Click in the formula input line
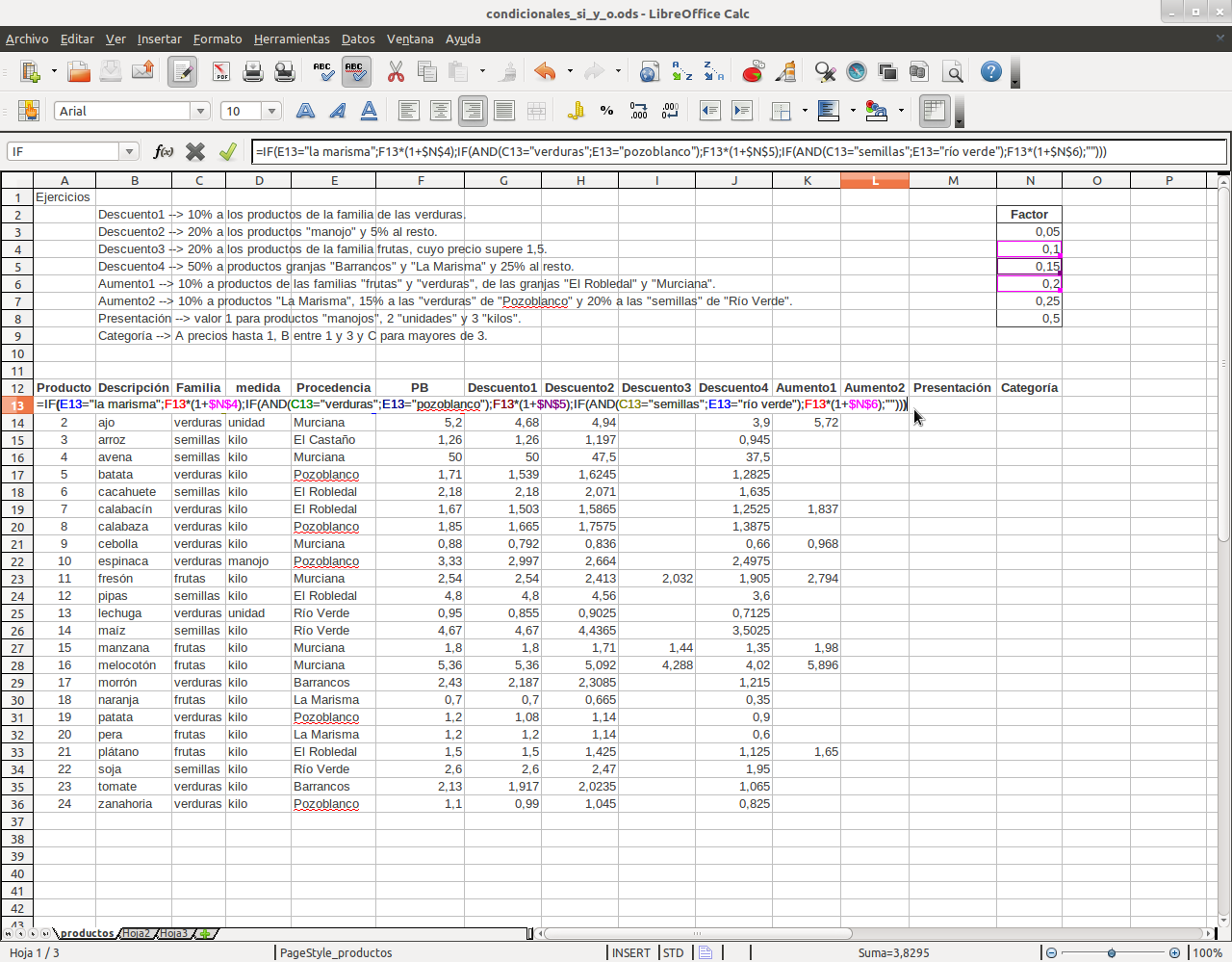 tap(731, 151)
